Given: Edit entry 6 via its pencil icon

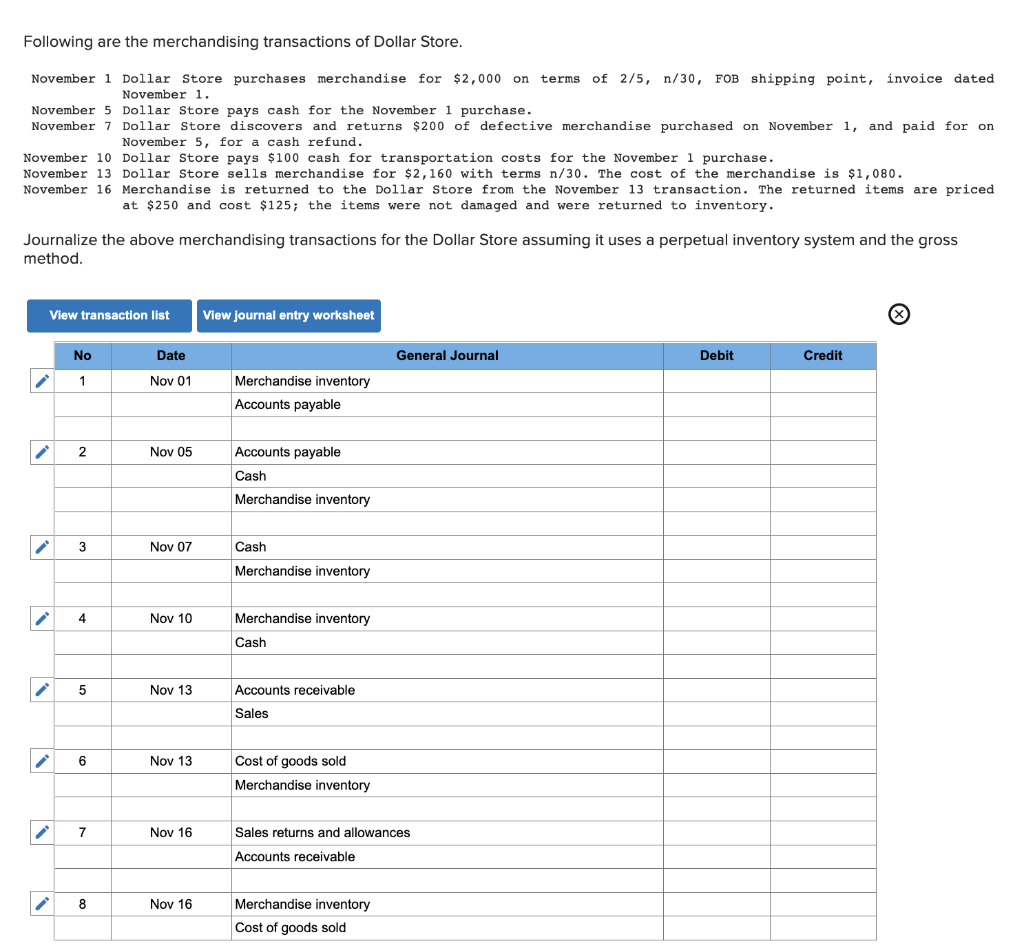Looking at the screenshot, I should (x=41, y=761).
